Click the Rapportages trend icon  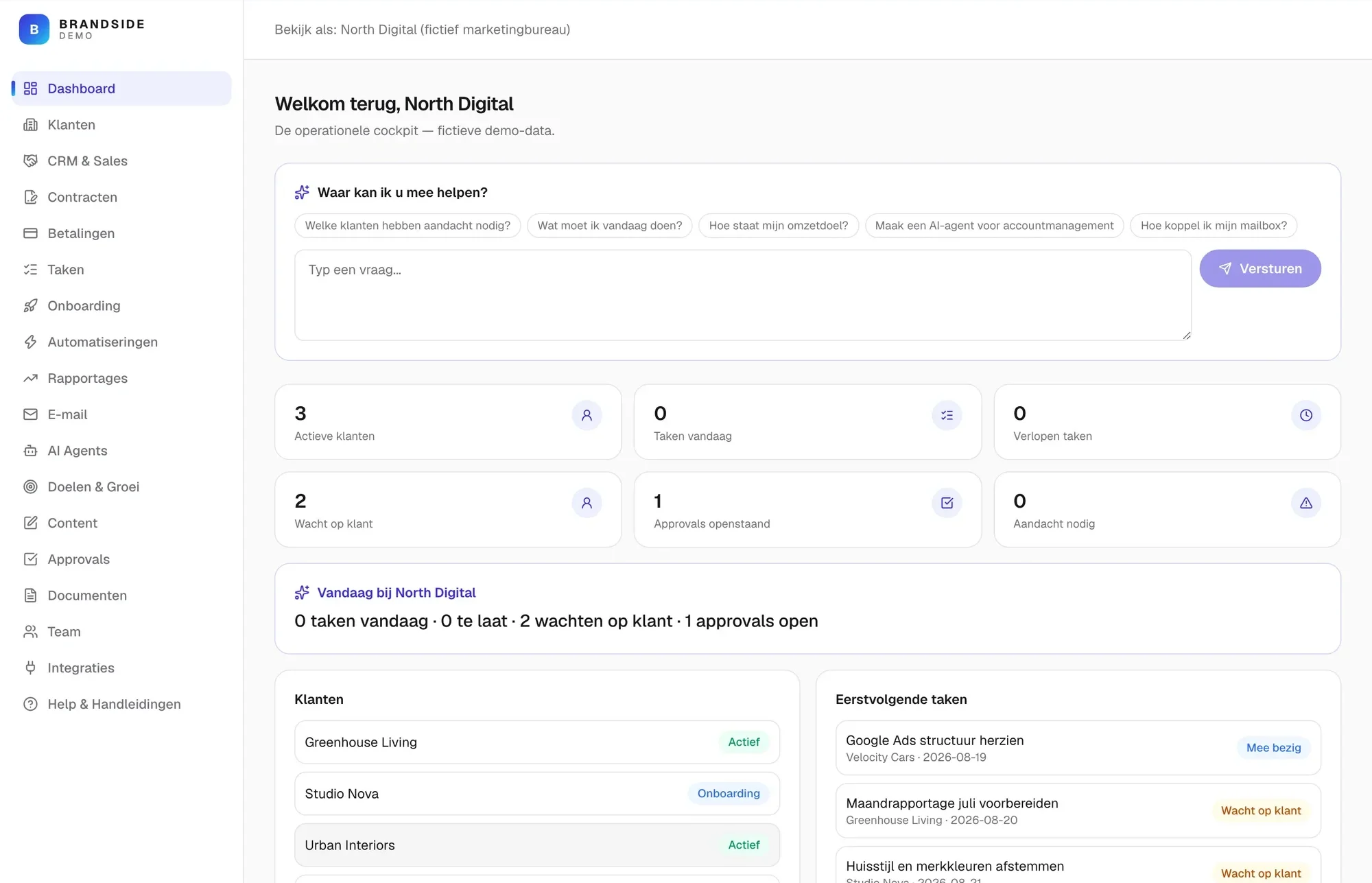(30, 378)
